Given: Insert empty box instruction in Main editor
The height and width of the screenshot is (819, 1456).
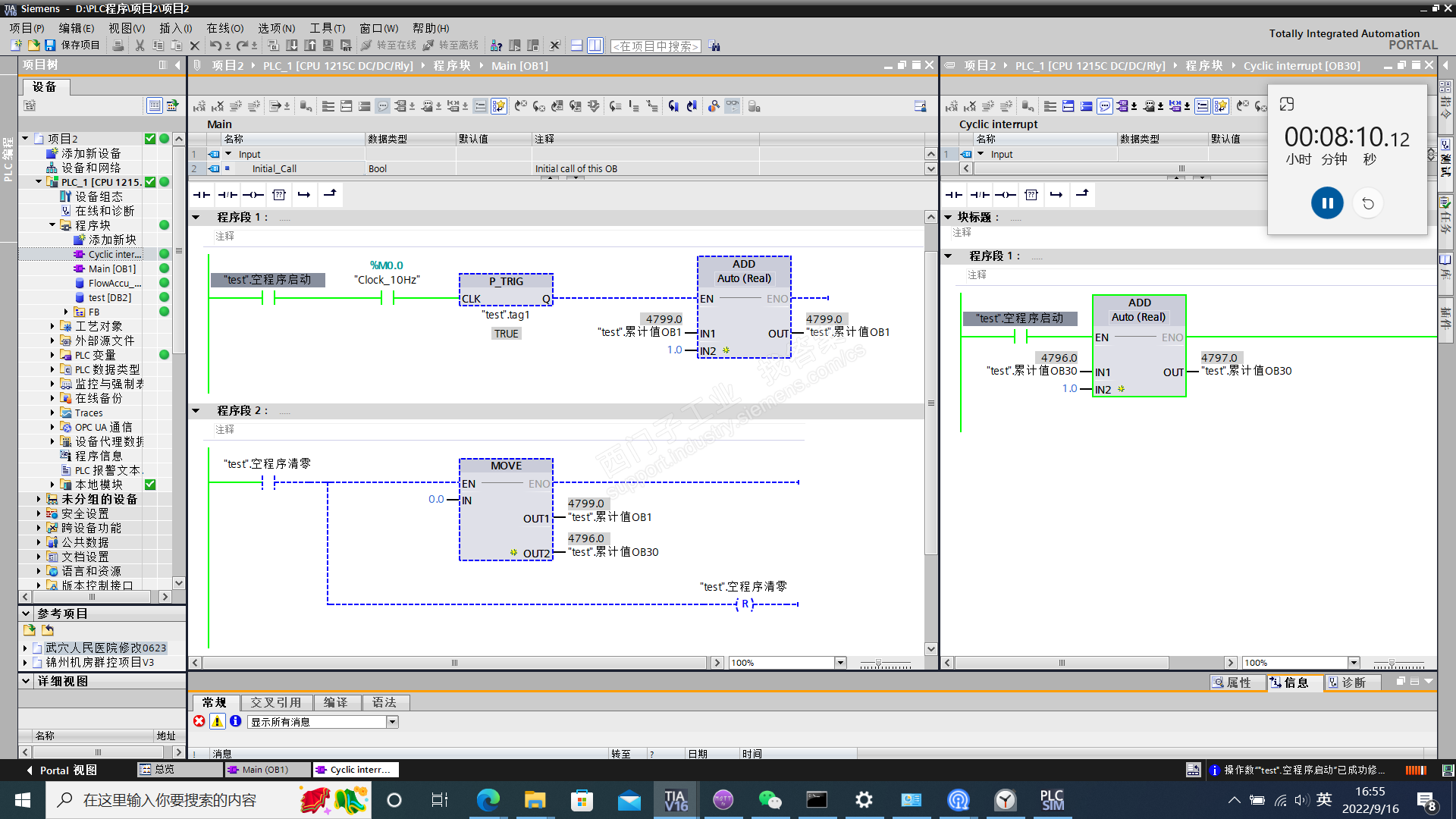Looking at the screenshot, I should tap(279, 195).
